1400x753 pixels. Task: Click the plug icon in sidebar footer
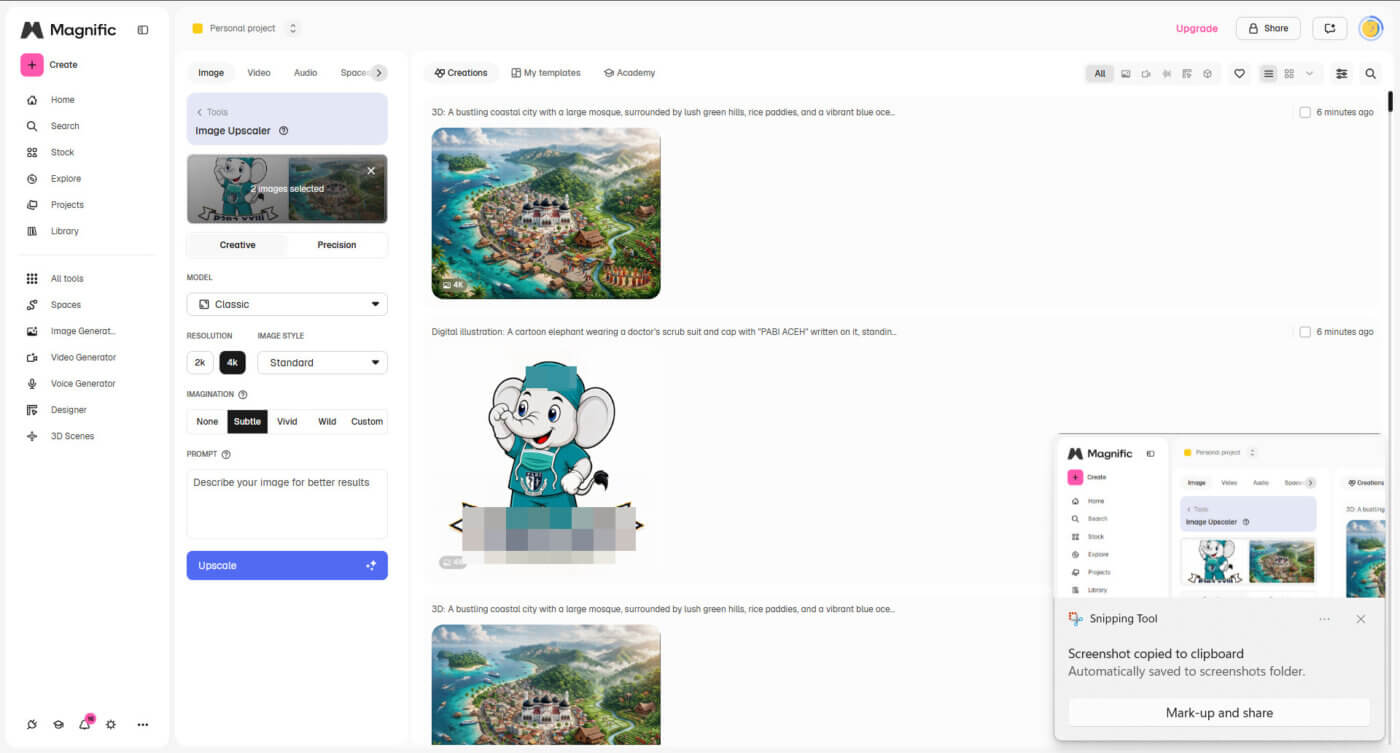pos(32,724)
